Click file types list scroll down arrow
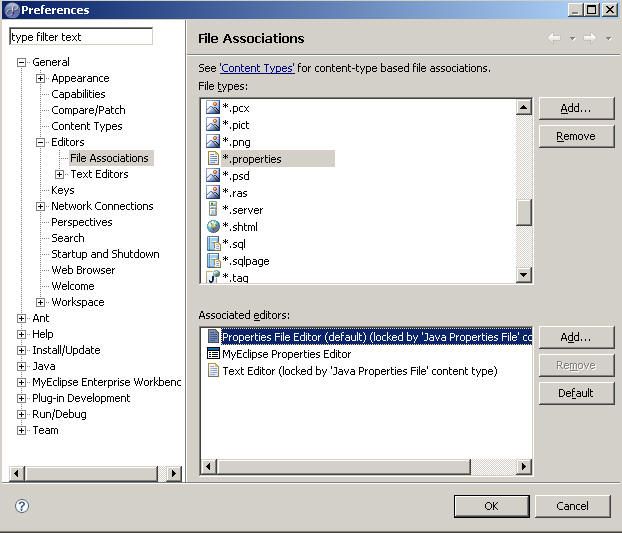The image size is (622, 533). [524, 274]
